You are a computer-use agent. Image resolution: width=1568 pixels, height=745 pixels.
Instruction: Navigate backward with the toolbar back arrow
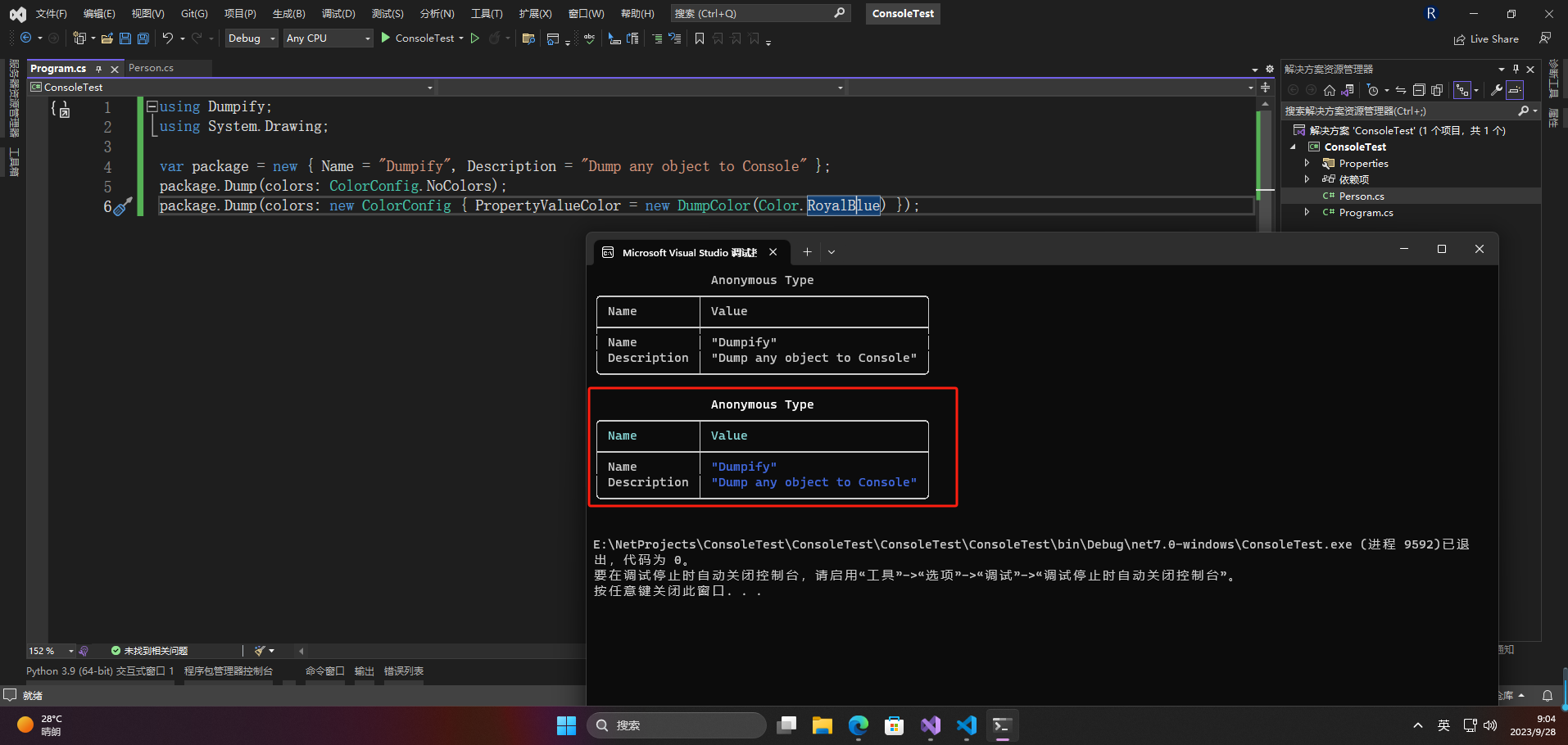coord(26,38)
